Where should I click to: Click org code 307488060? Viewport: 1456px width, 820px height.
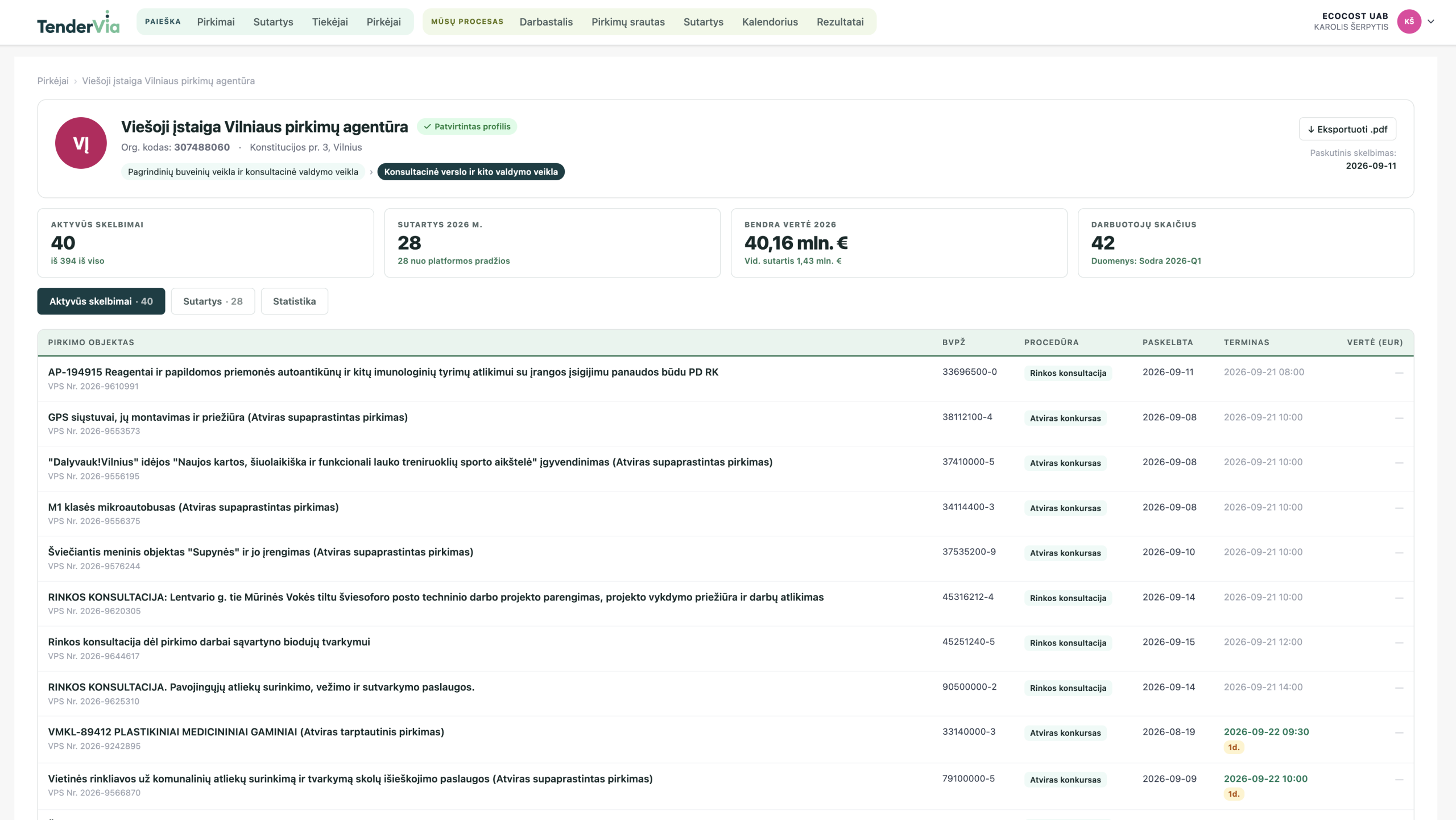point(202,147)
